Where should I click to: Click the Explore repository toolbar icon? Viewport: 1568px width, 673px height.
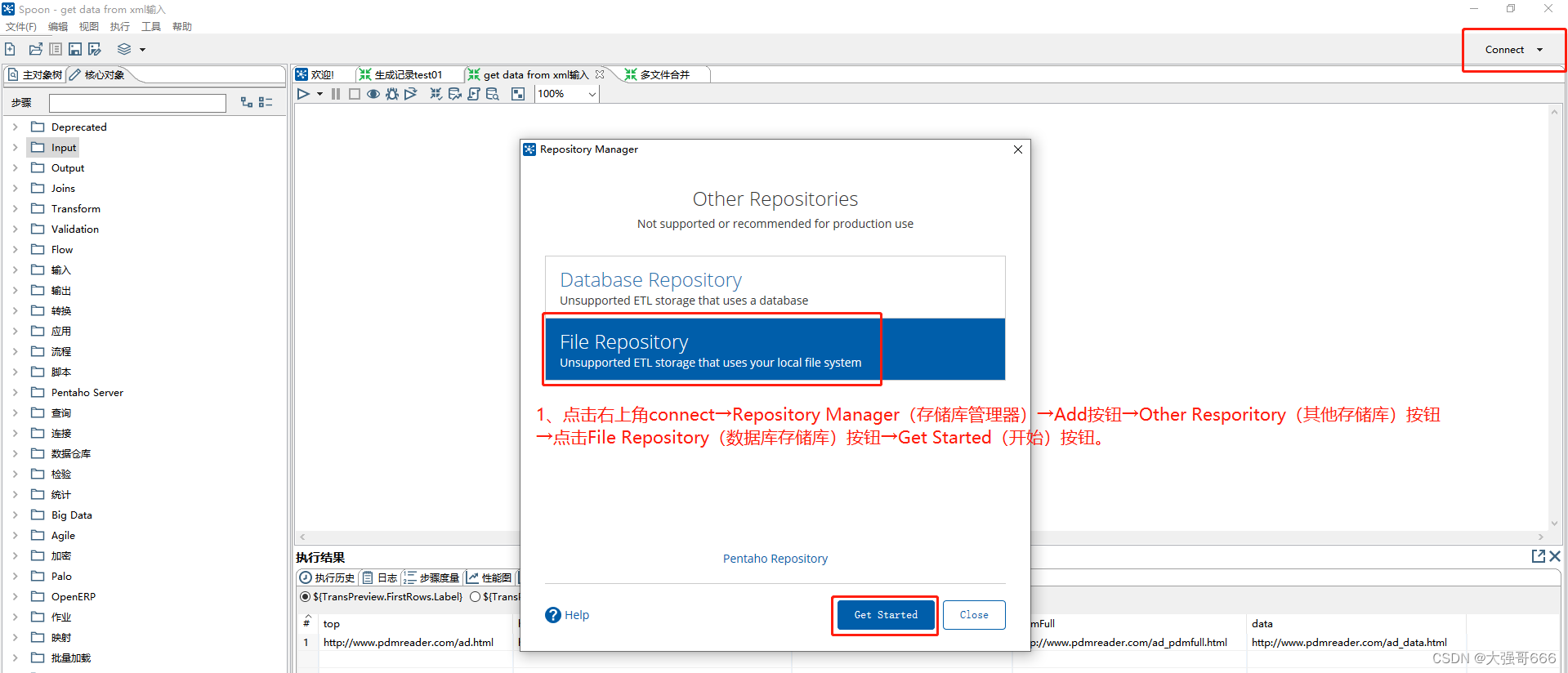56,49
